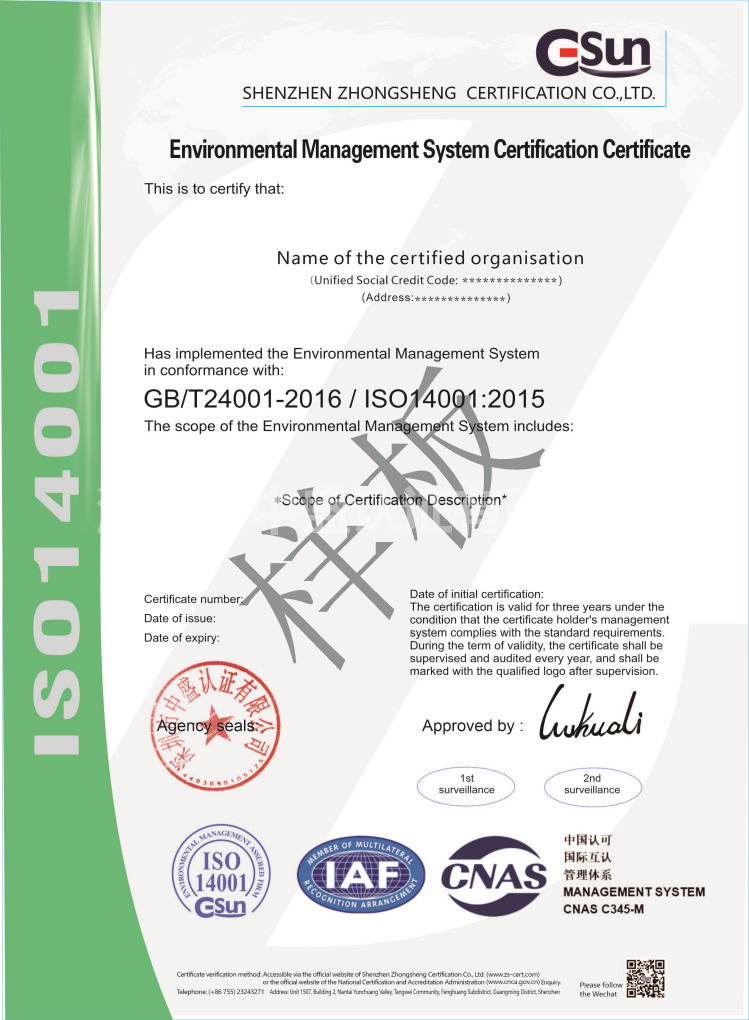Click "Approved by :" label

472,726
